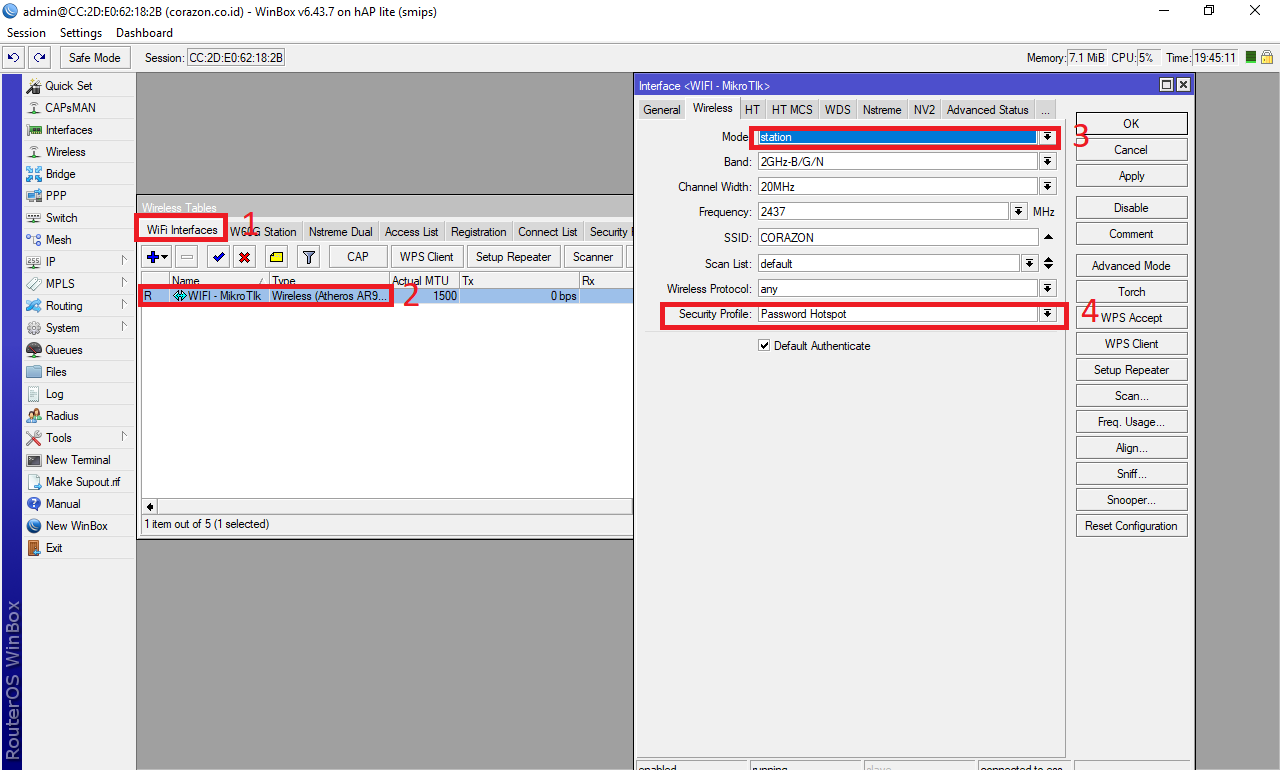This screenshot has width=1280, height=770.
Task: Open the Dashboard menu
Action: click(x=145, y=33)
